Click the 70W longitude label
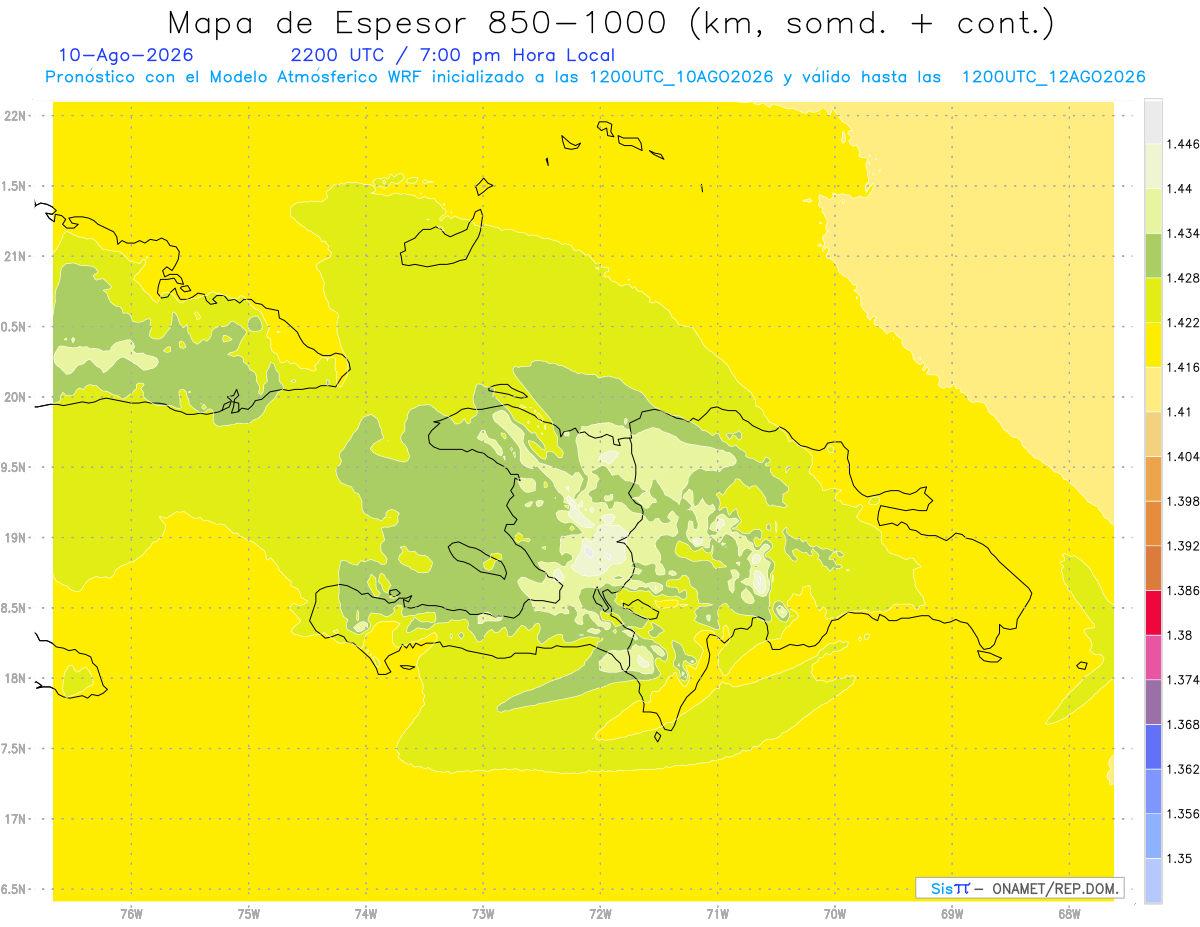This screenshot has width=1200, height=927. (835, 914)
